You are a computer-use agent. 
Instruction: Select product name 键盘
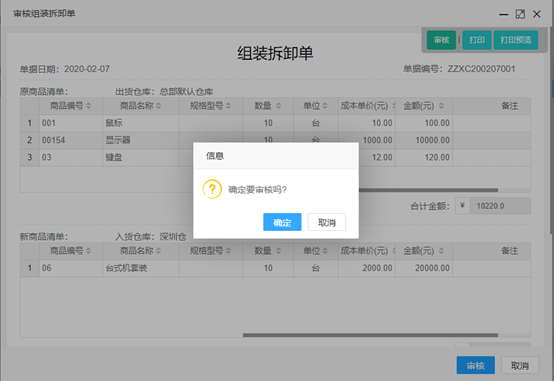coord(141,157)
